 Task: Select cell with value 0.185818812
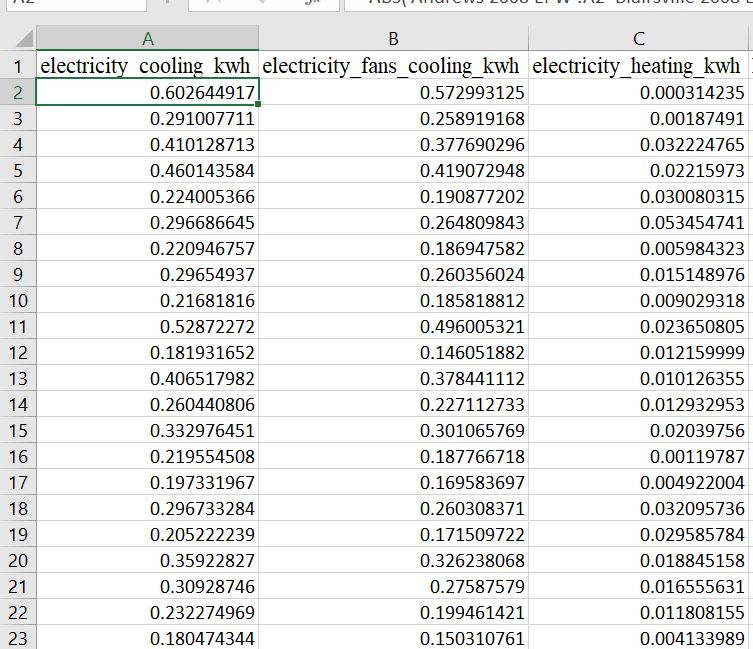click(x=393, y=301)
